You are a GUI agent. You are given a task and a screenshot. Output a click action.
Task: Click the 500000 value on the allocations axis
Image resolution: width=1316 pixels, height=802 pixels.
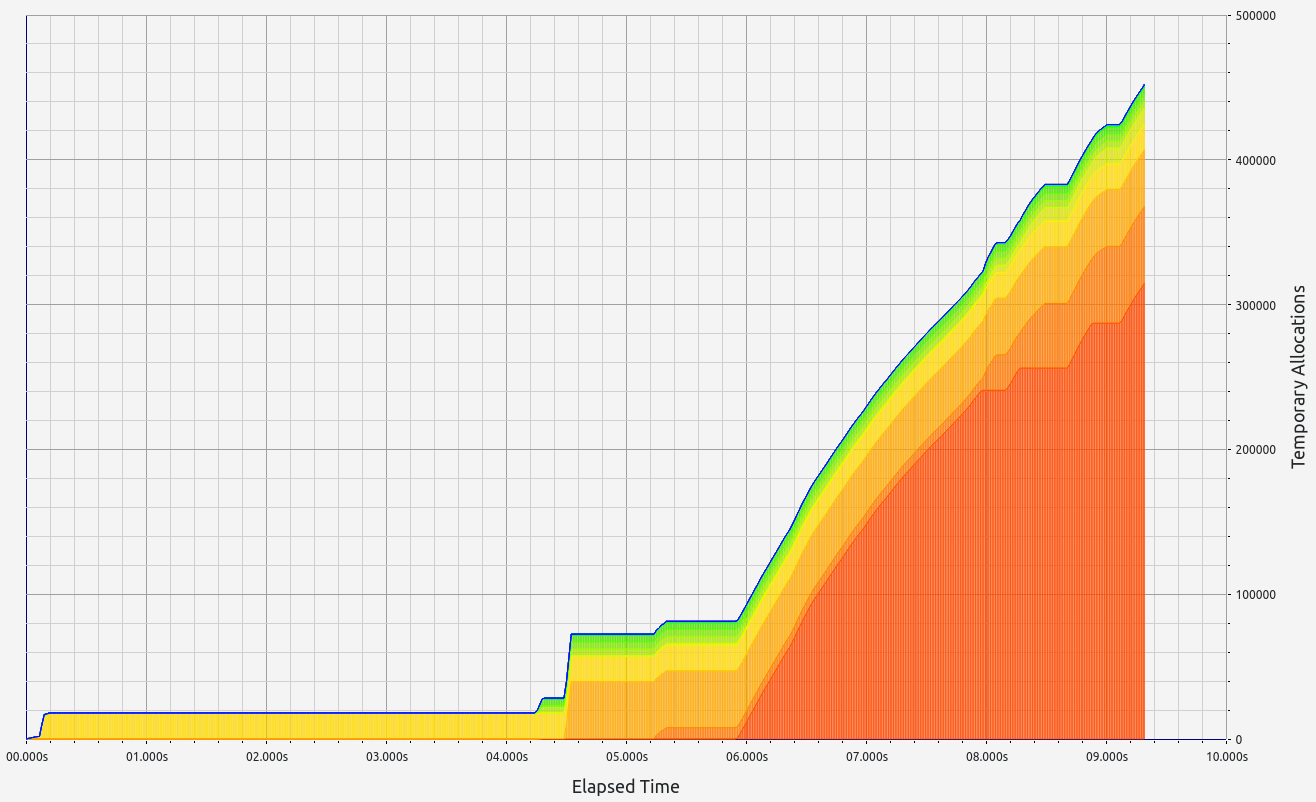click(1253, 16)
